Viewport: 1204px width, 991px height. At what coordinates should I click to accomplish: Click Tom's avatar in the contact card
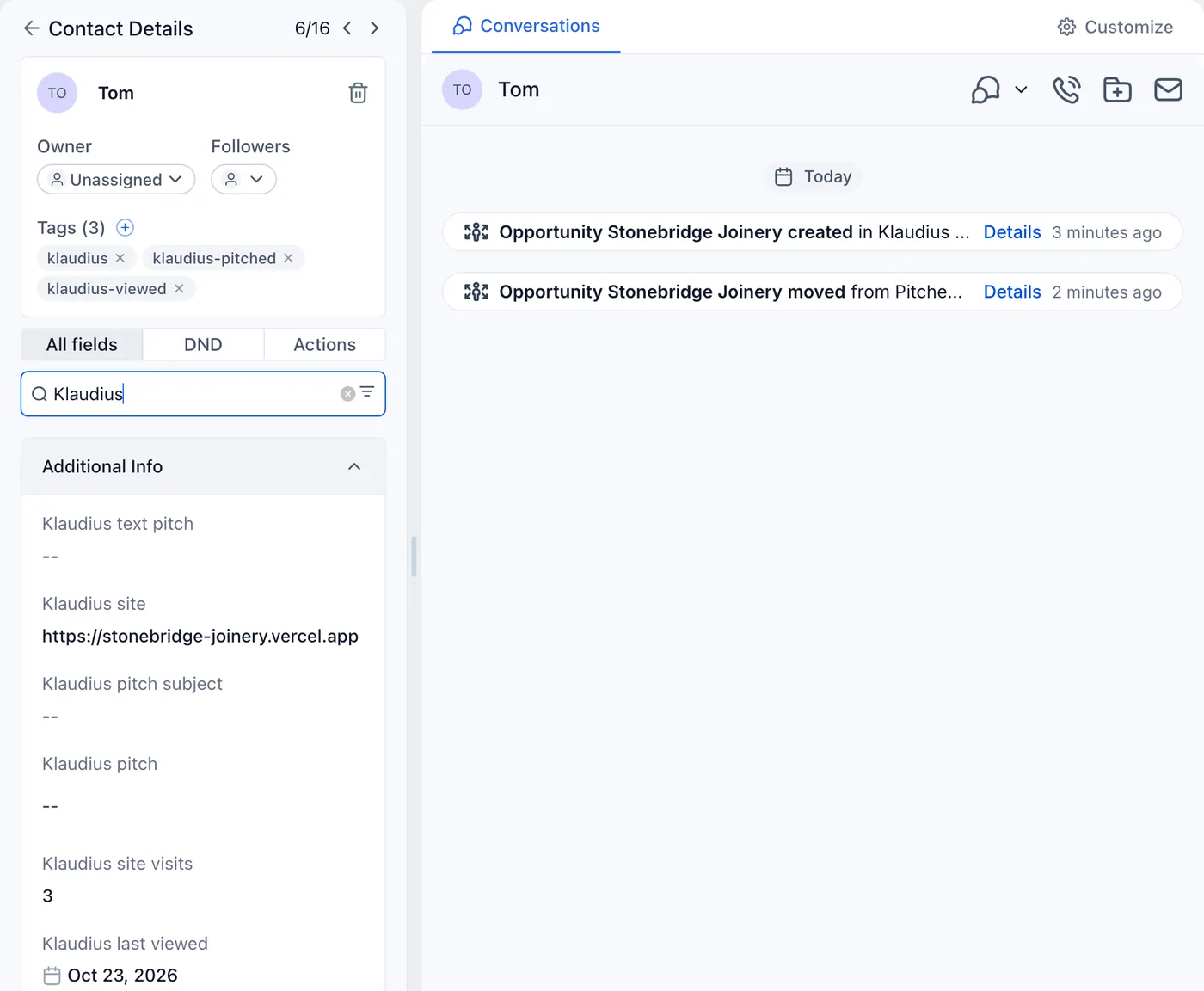(x=57, y=93)
